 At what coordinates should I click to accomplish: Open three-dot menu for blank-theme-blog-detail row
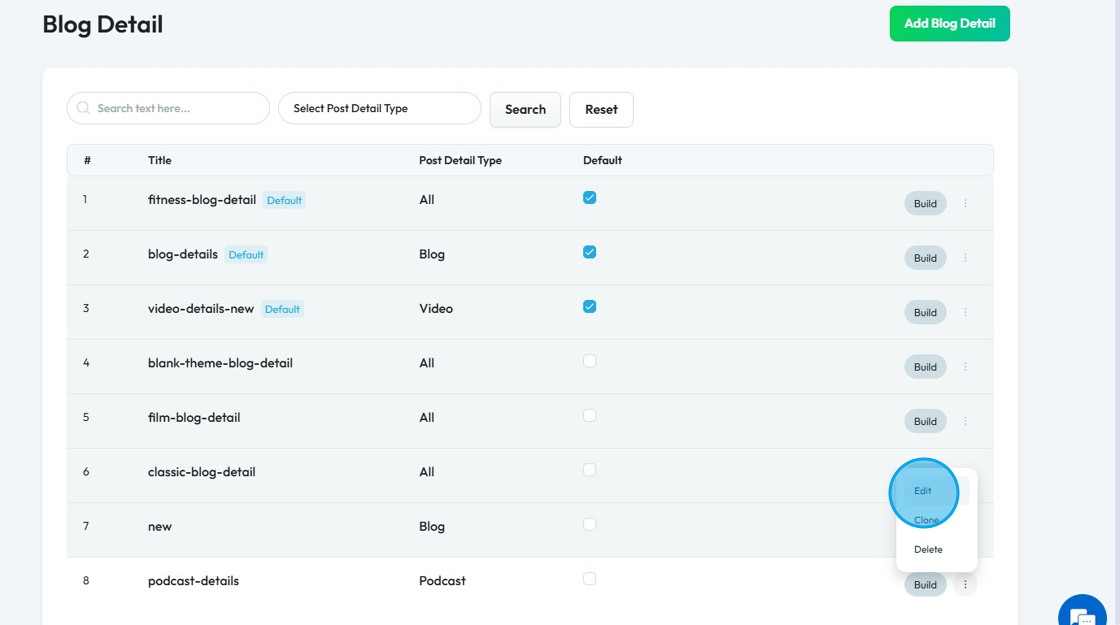click(965, 366)
